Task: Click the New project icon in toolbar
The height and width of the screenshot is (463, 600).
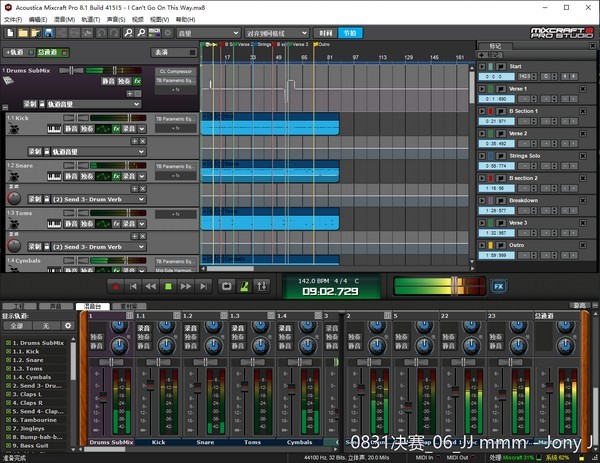Action: 10,33
